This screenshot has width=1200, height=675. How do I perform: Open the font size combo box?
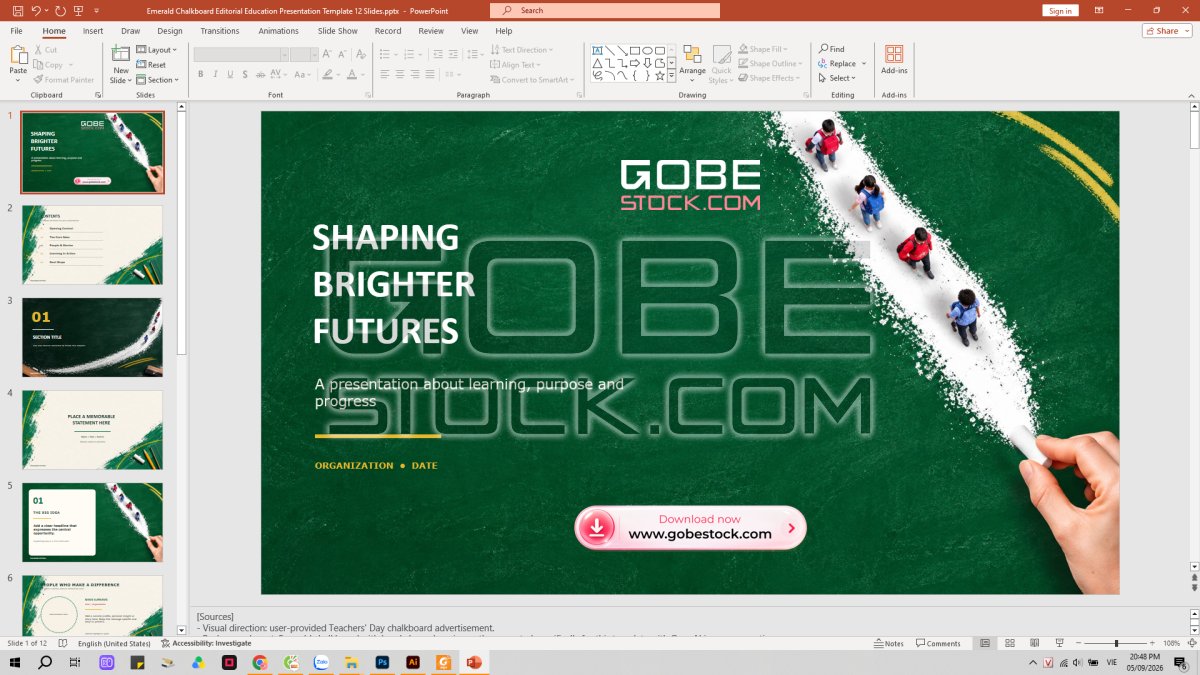coord(305,54)
